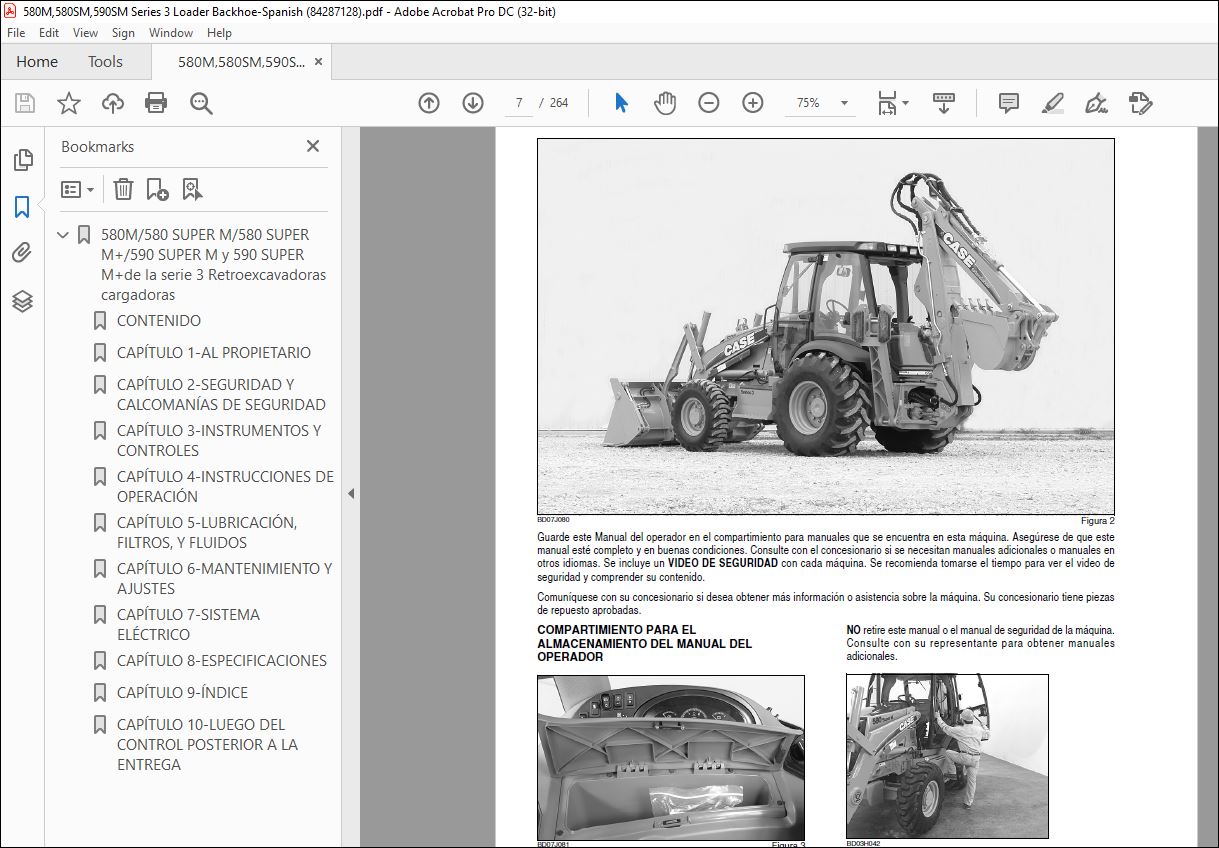This screenshot has height=848, width=1219.
Task: Open bookmark options dropdown menu
Action: [x=78, y=189]
